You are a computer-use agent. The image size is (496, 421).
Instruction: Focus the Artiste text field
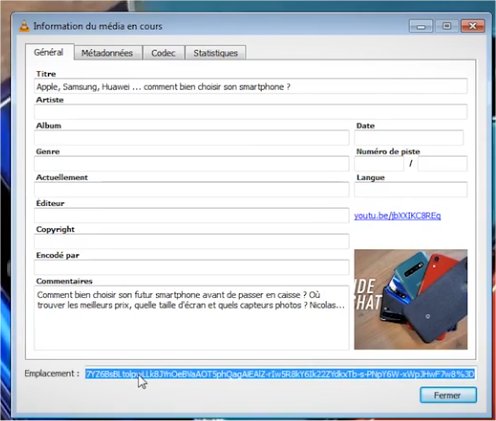(250, 112)
